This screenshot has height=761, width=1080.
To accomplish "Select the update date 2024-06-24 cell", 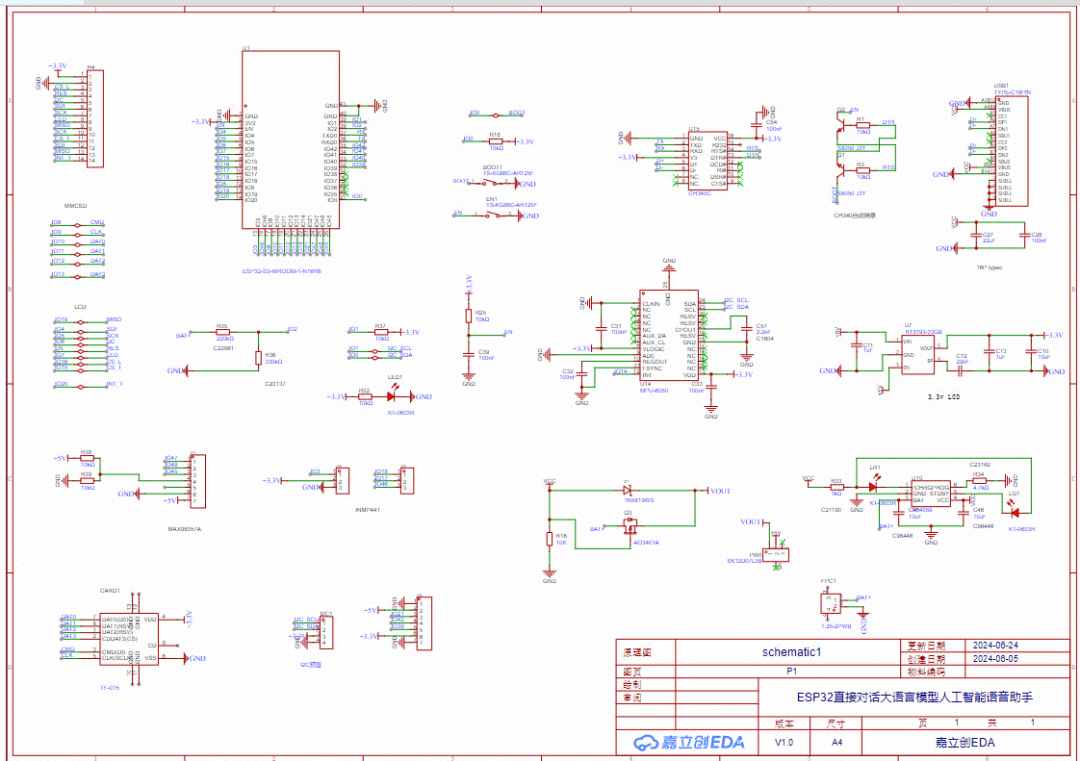I will coord(994,646).
